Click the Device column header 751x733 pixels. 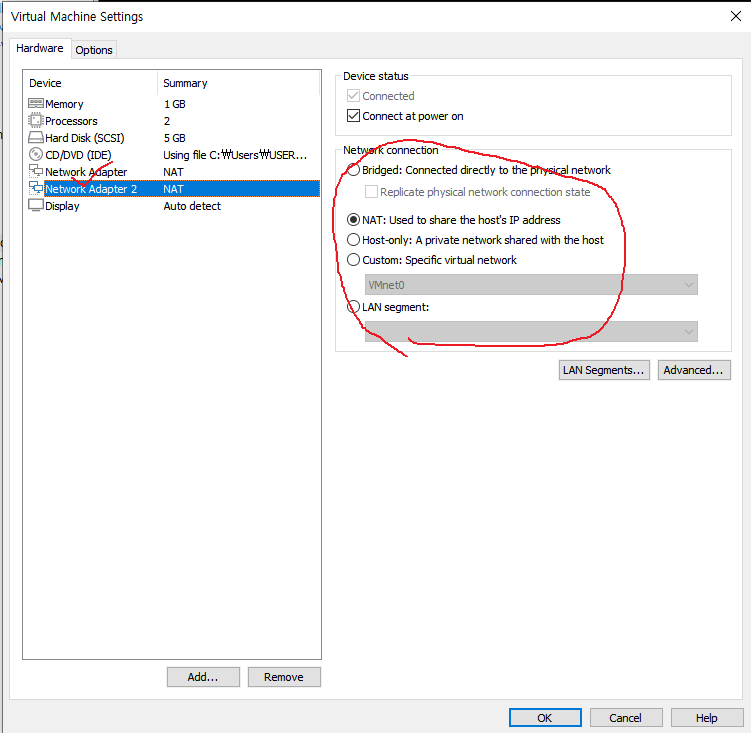(90, 83)
